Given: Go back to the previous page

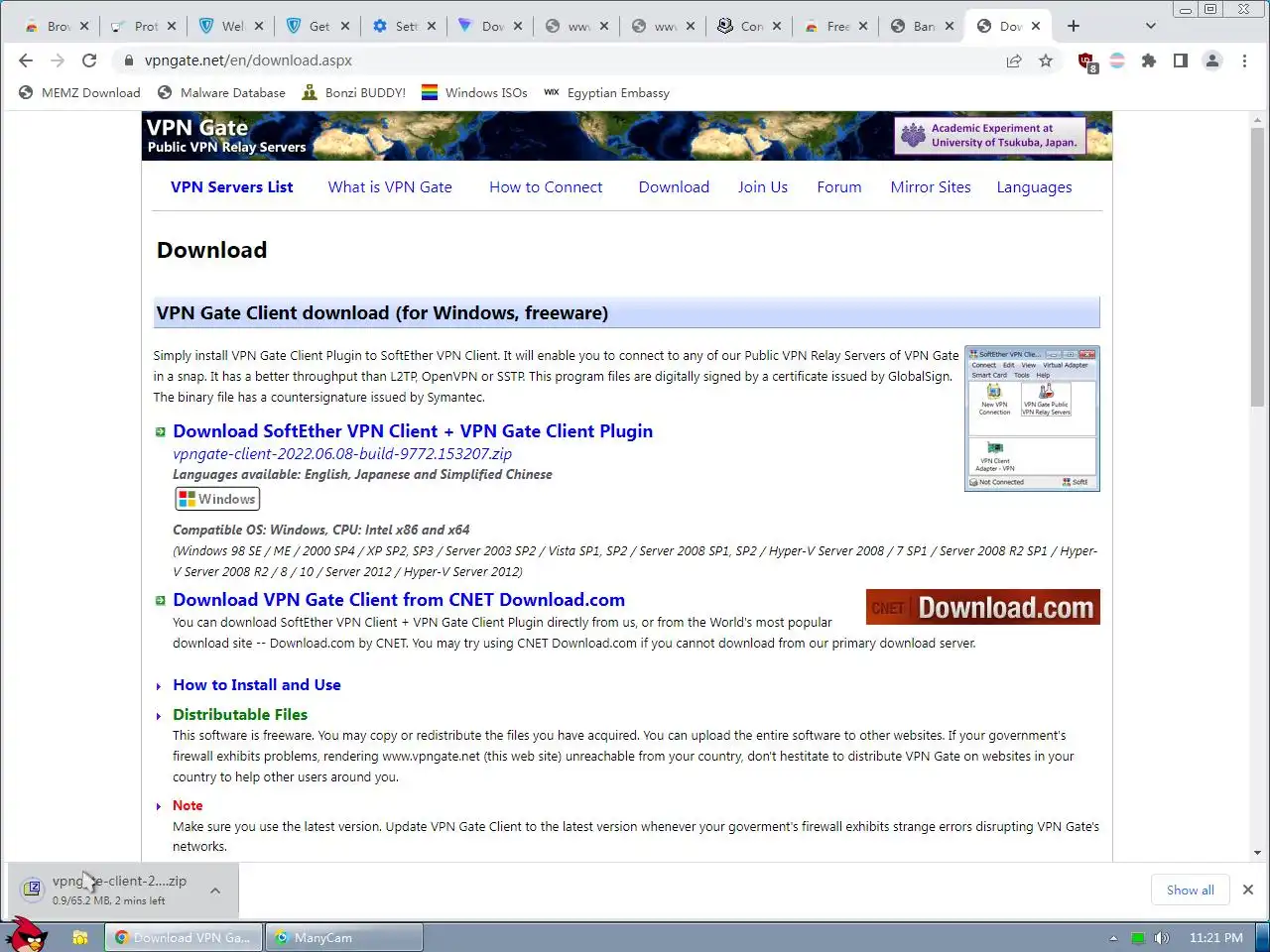Looking at the screenshot, I should click(x=26, y=60).
